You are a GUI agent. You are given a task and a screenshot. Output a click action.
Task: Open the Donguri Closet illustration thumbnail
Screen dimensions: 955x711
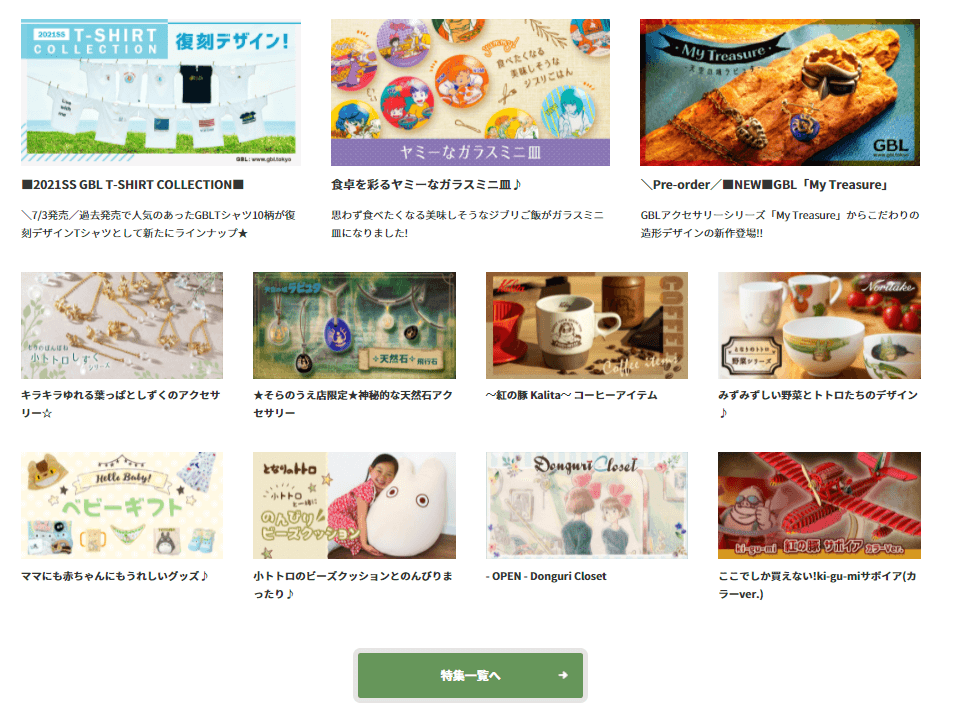pos(587,505)
